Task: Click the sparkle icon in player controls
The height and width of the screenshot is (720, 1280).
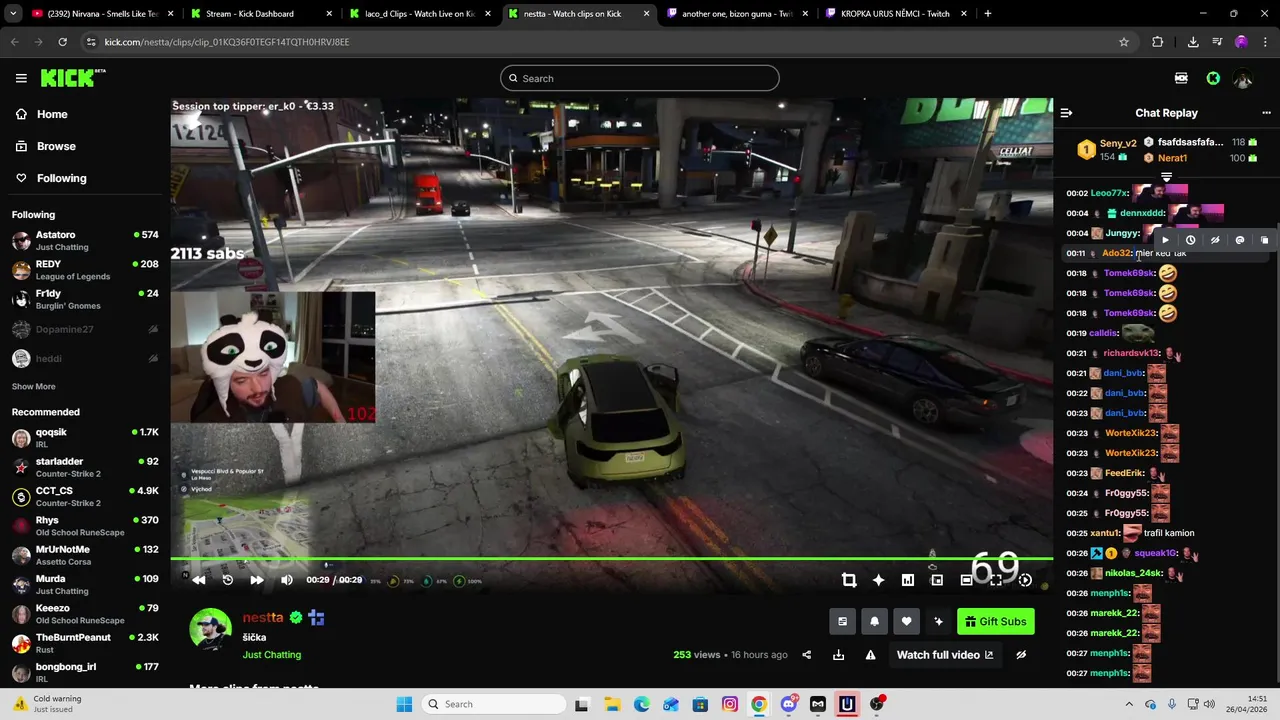Action: click(878, 580)
